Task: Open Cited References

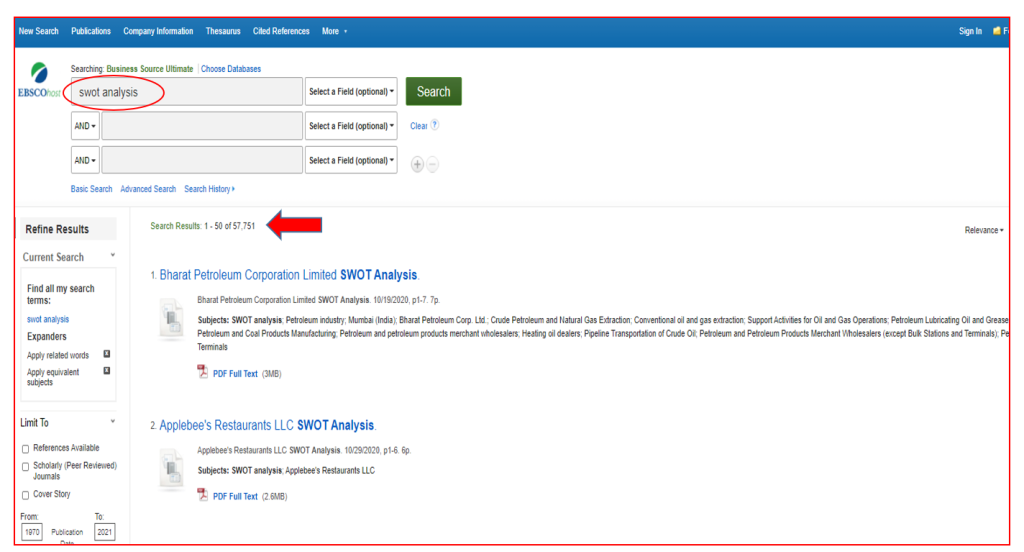Action: point(281,31)
